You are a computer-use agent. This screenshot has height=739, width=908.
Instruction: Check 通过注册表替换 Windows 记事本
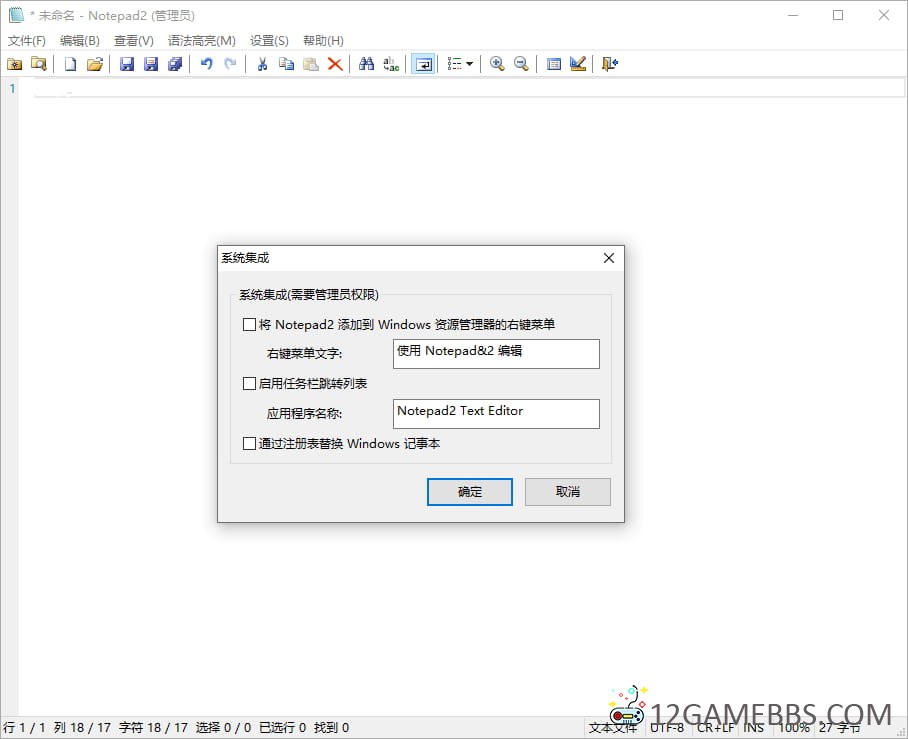249,444
